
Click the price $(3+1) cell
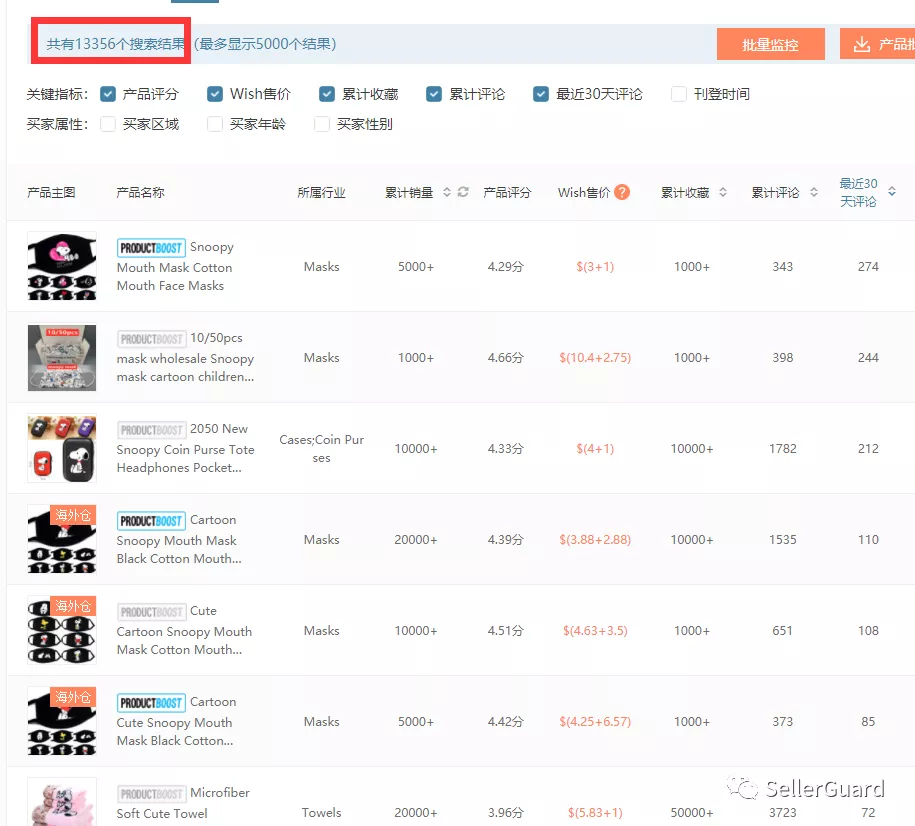tap(595, 267)
